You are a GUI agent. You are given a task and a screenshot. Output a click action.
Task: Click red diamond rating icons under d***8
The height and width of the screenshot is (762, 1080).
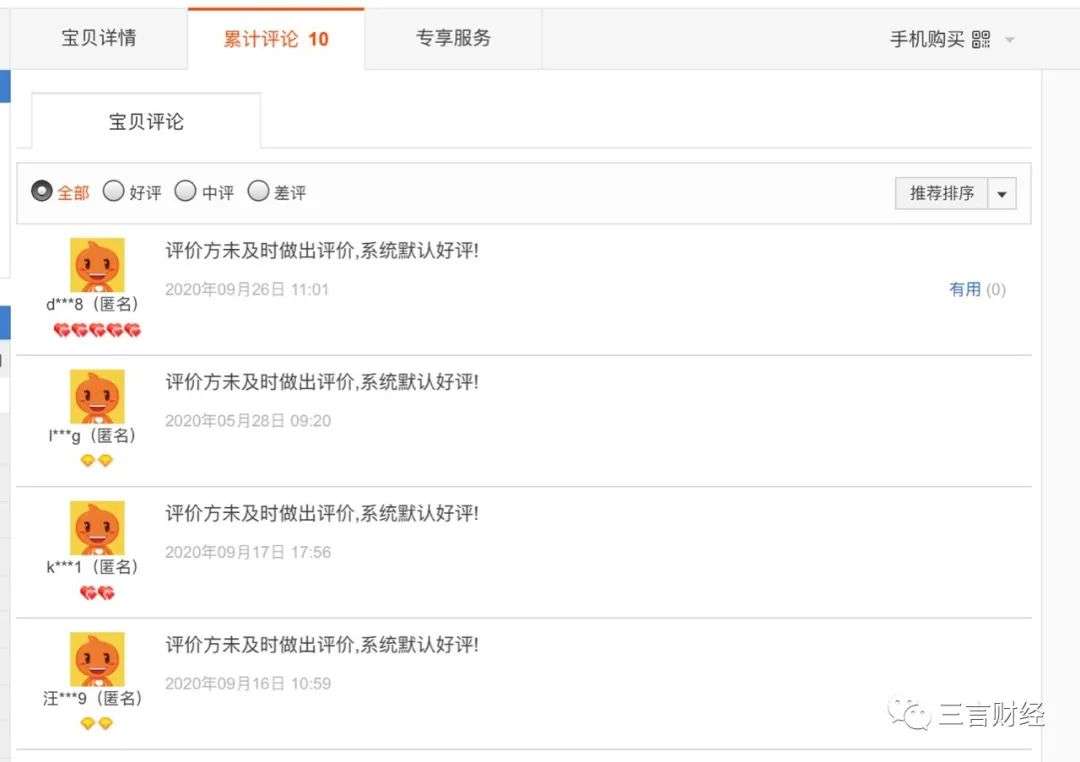pos(97,331)
